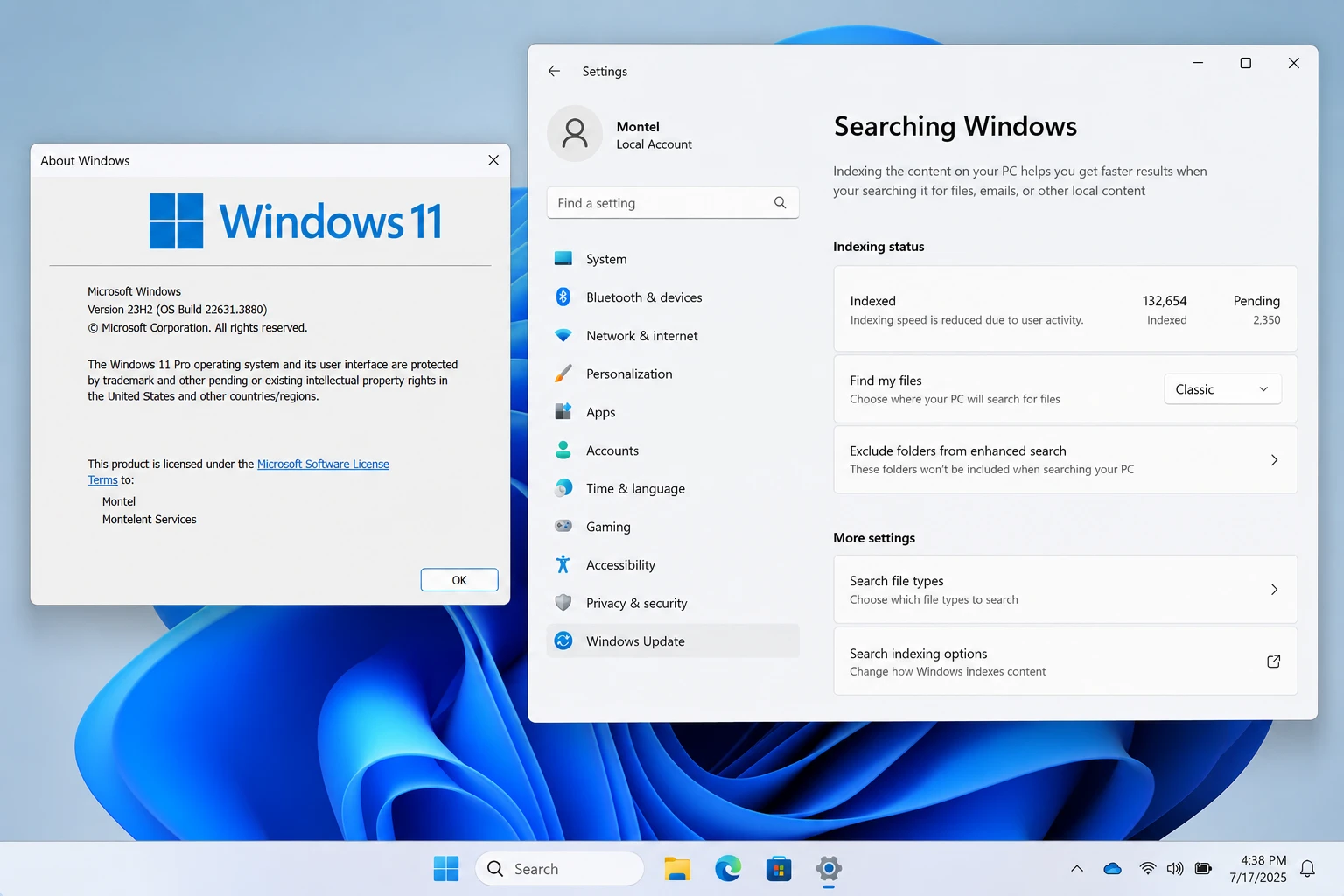This screenshot has height=896, width=1344.
Task: Click the Accessibility figure icon
Action: [563, 565]
